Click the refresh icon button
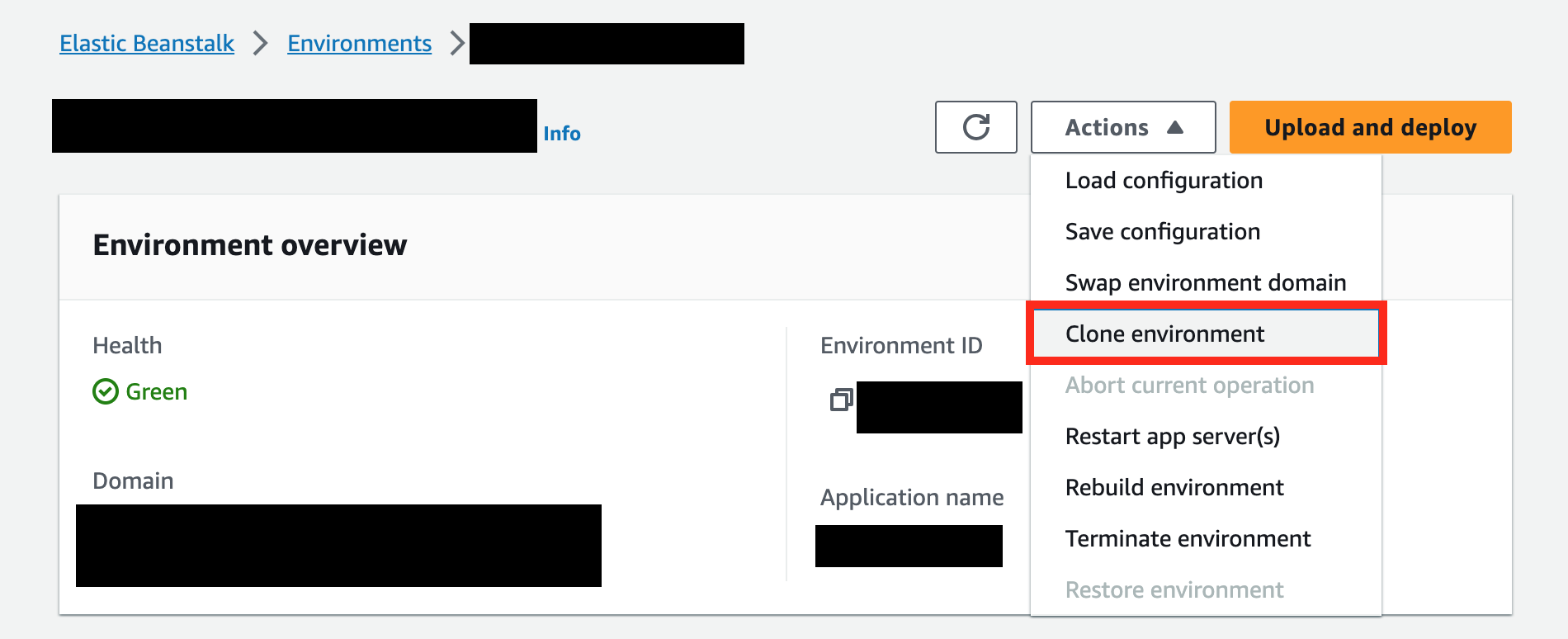1568x639 pixels. tap(975, 127)
